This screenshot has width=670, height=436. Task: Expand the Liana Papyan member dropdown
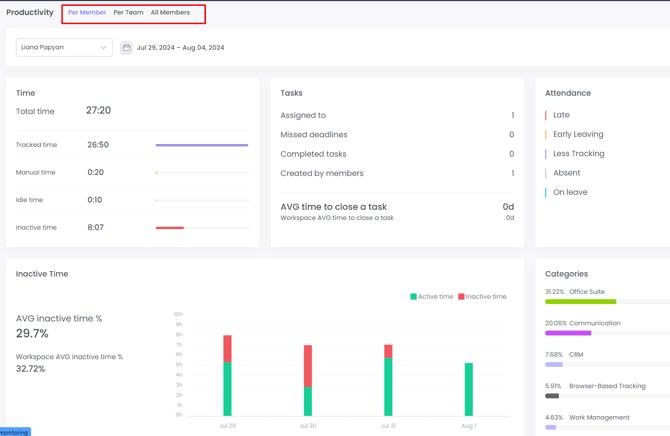click(x=64, y=47)
